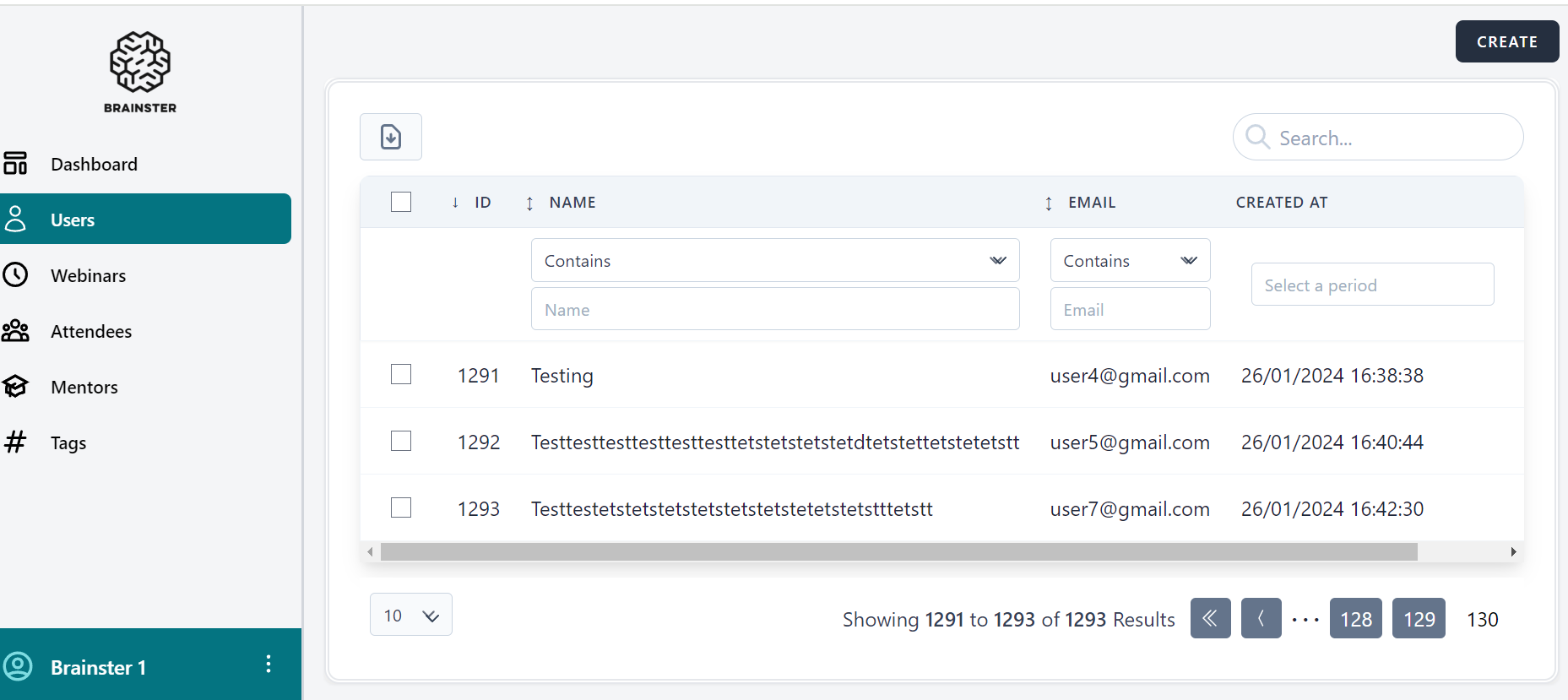Viewport: 1568px width, 700px height.
Task: Toggle the select-all header checkbox
Action: [401, 203]
